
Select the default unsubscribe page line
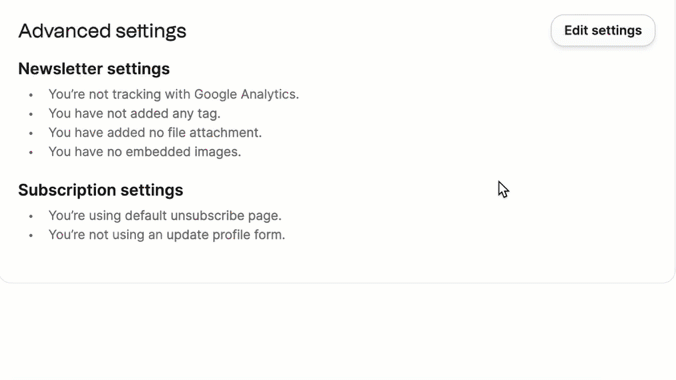click(165, 215)
